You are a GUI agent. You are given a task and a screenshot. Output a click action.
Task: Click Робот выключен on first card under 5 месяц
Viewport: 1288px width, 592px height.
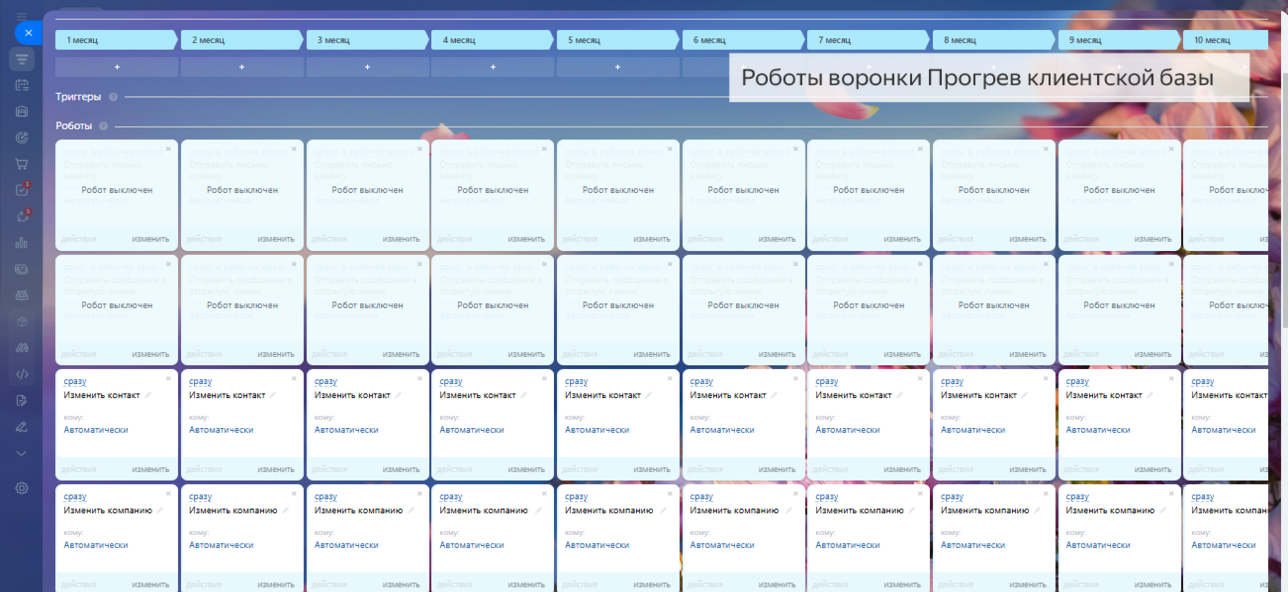(618, 190)
